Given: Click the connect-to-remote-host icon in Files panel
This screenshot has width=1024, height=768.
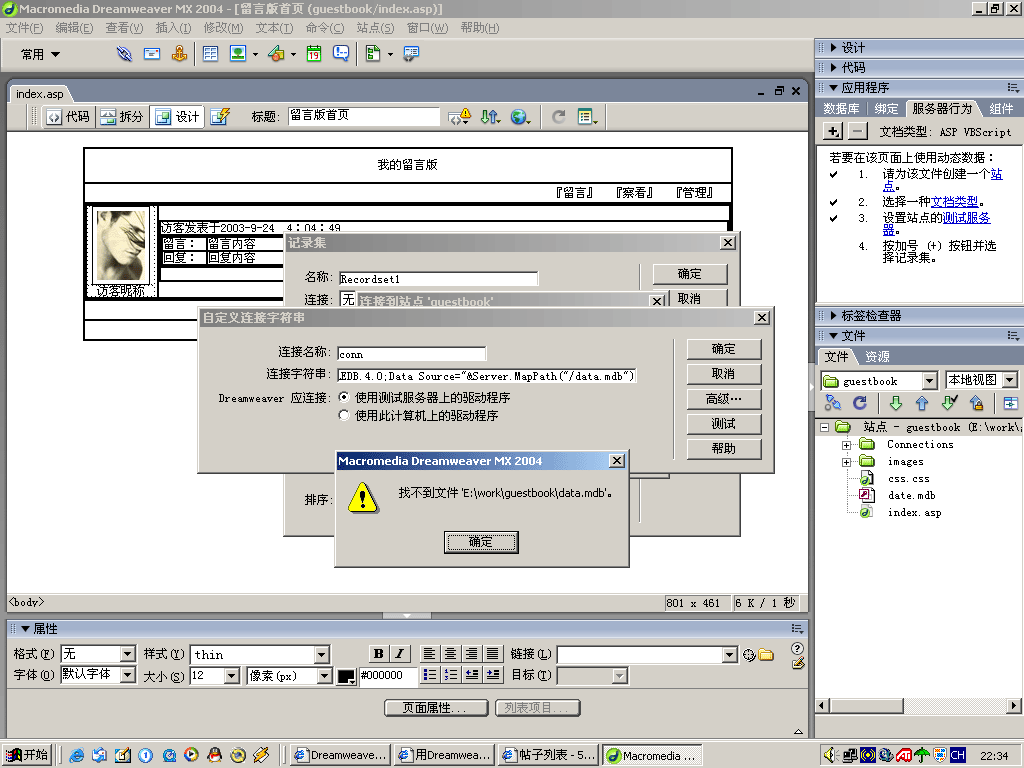Looking at the screenshot, I should click(x=833, y=403).
